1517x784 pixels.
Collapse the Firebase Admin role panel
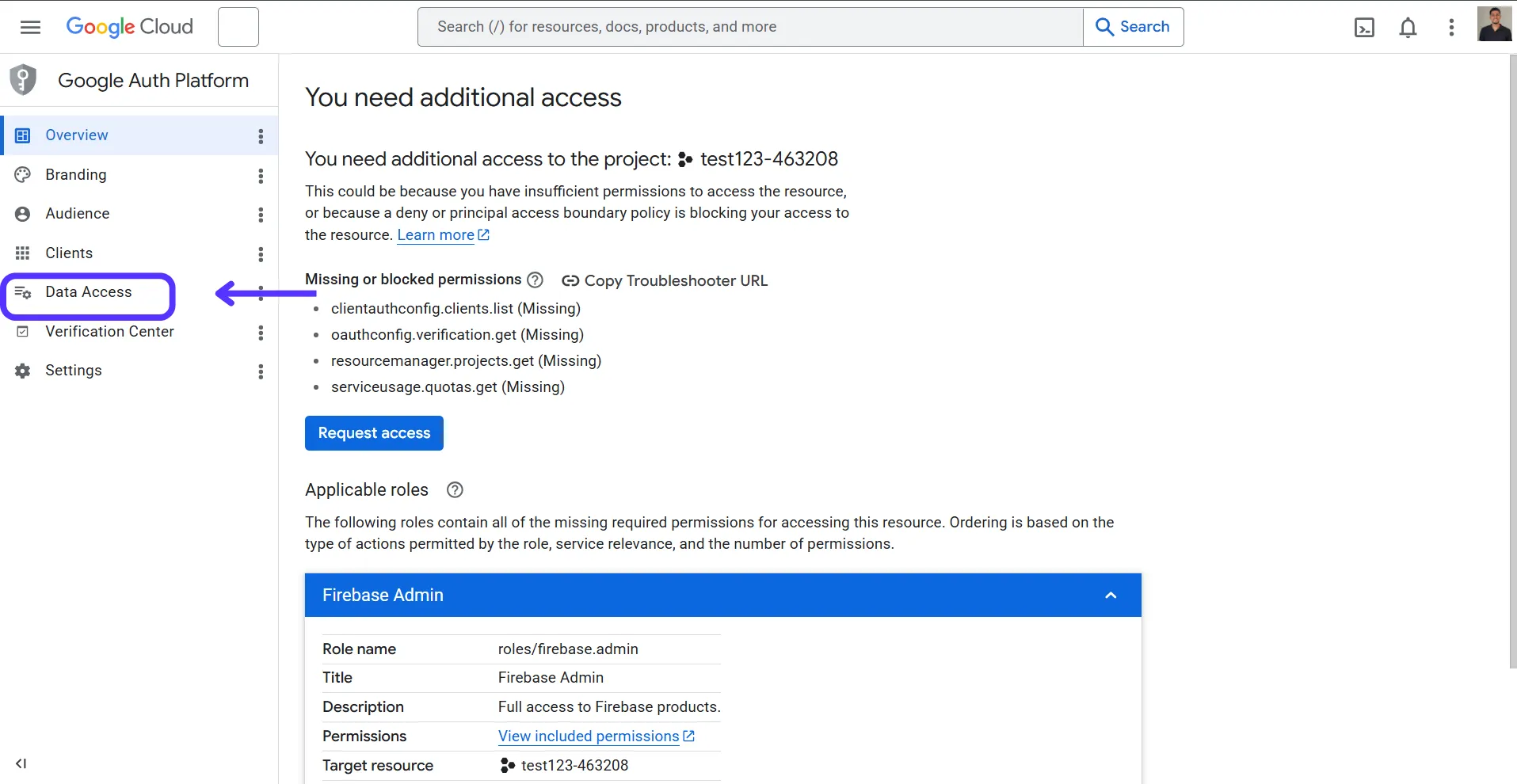pyautogui.click(x=1111, y=596)
